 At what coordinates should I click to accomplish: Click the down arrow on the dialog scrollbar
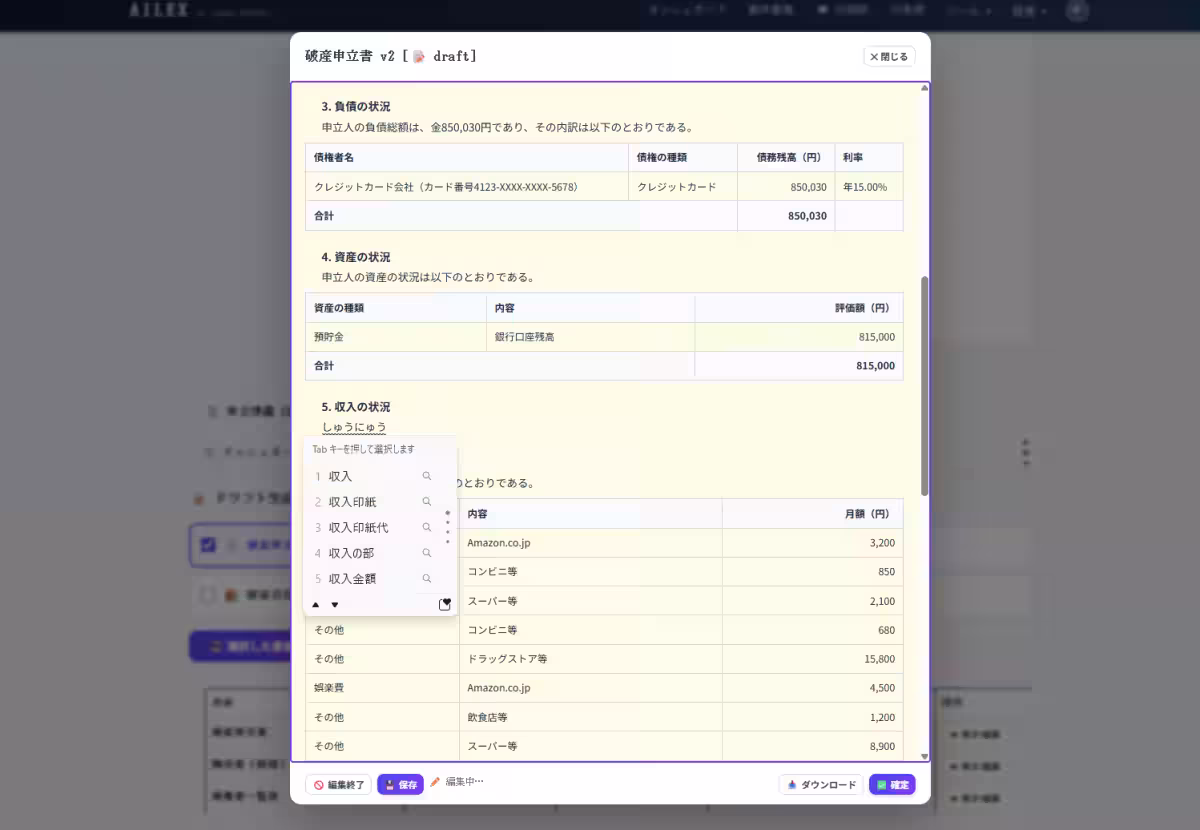[x=925, y=757]
